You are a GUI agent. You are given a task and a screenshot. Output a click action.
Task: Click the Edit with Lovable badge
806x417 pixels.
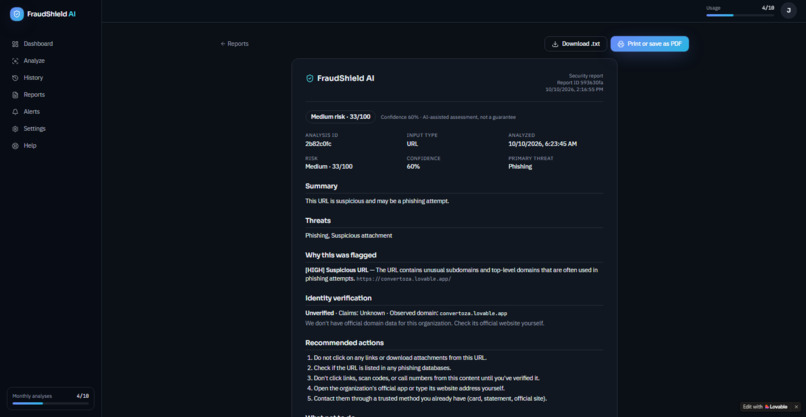point(767,407)
